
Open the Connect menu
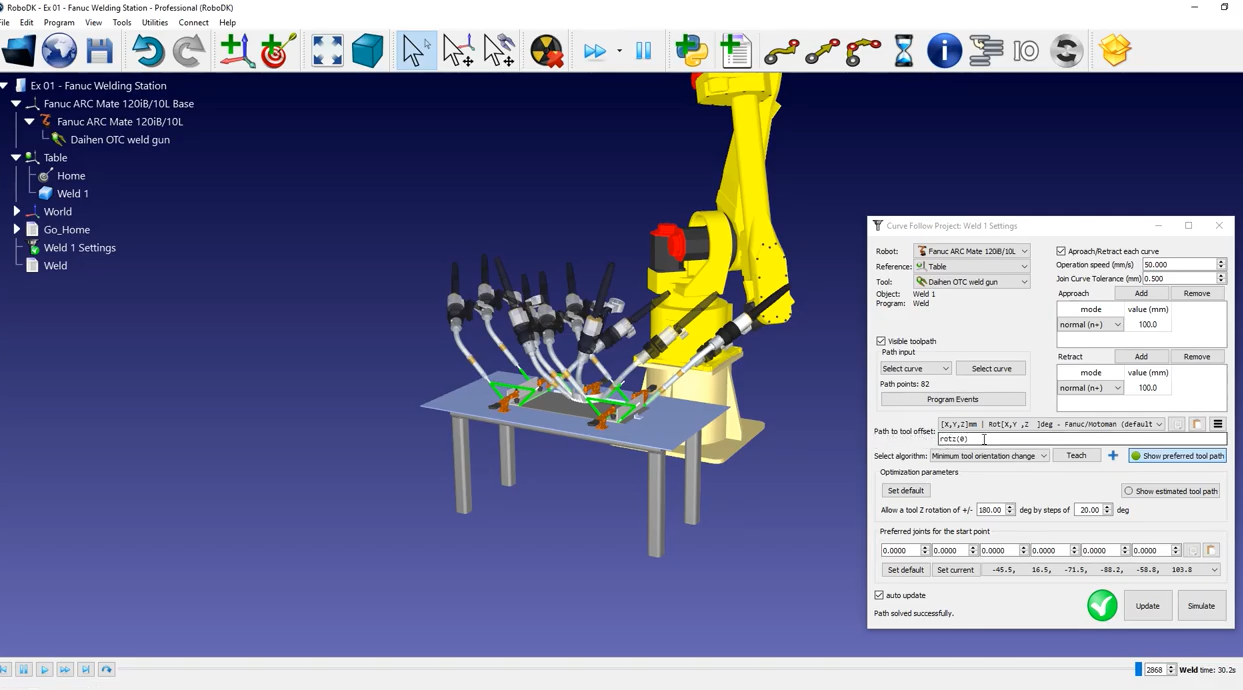coord(193,22)
